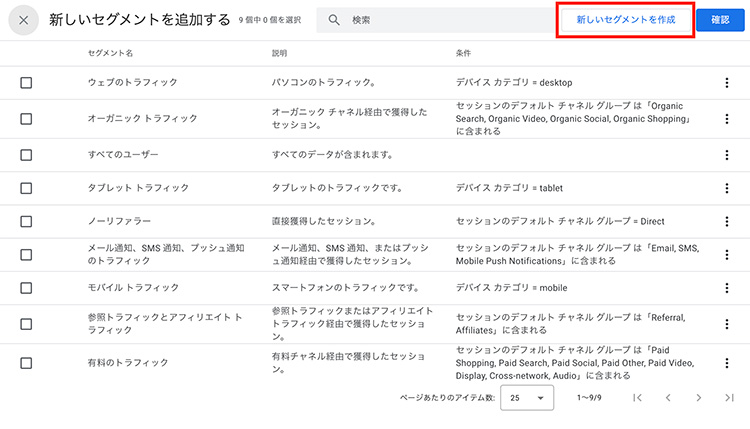Screen dimensions: 750x429
Task: Click 新しいセグメントを作成 button
Action: click(626, 20)
